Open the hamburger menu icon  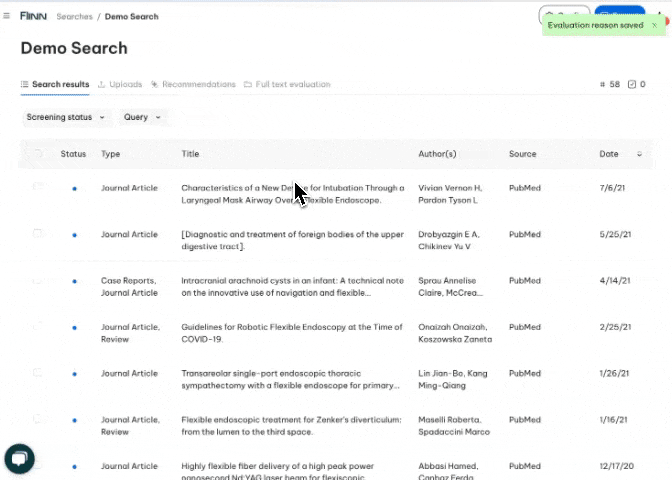click(x=7, y=16)
